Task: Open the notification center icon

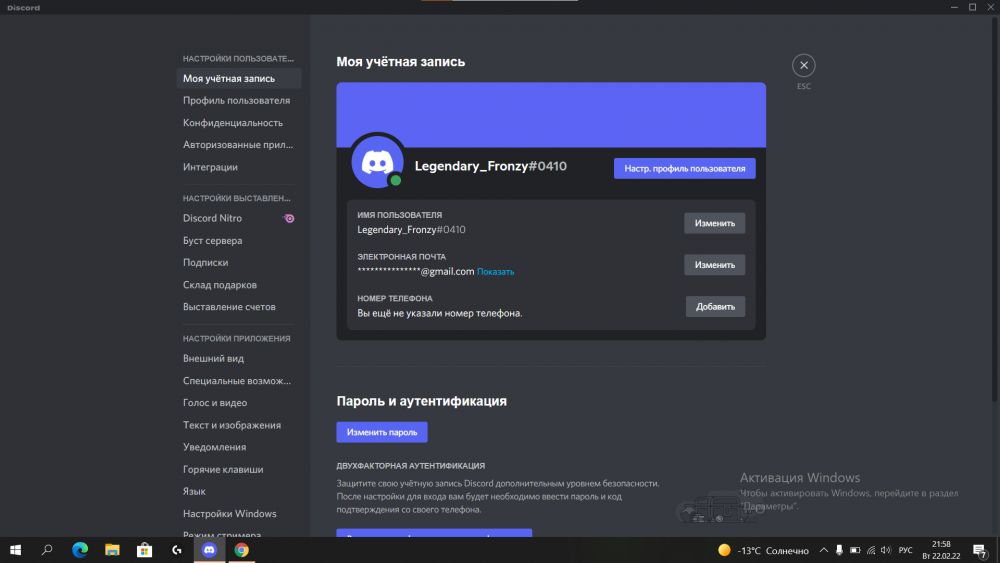Action: click(x=980, y=550)
